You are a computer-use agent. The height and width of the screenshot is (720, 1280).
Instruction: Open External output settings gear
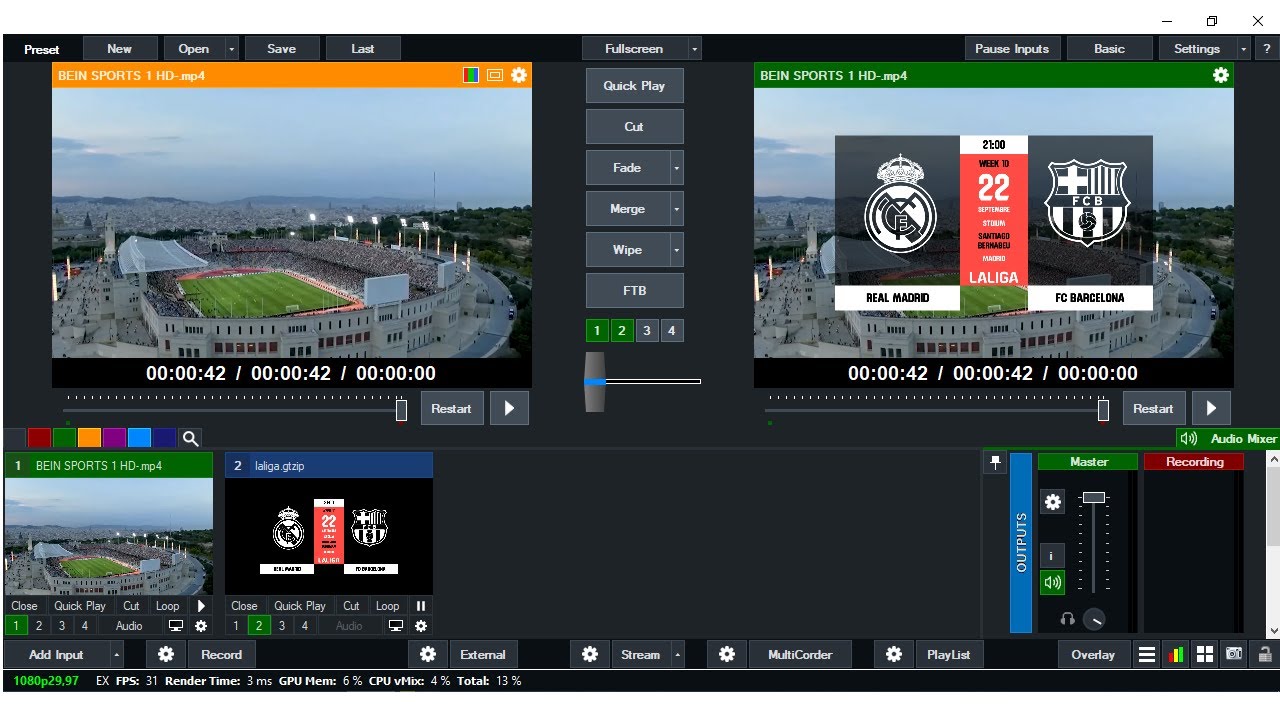coord(428,655)
